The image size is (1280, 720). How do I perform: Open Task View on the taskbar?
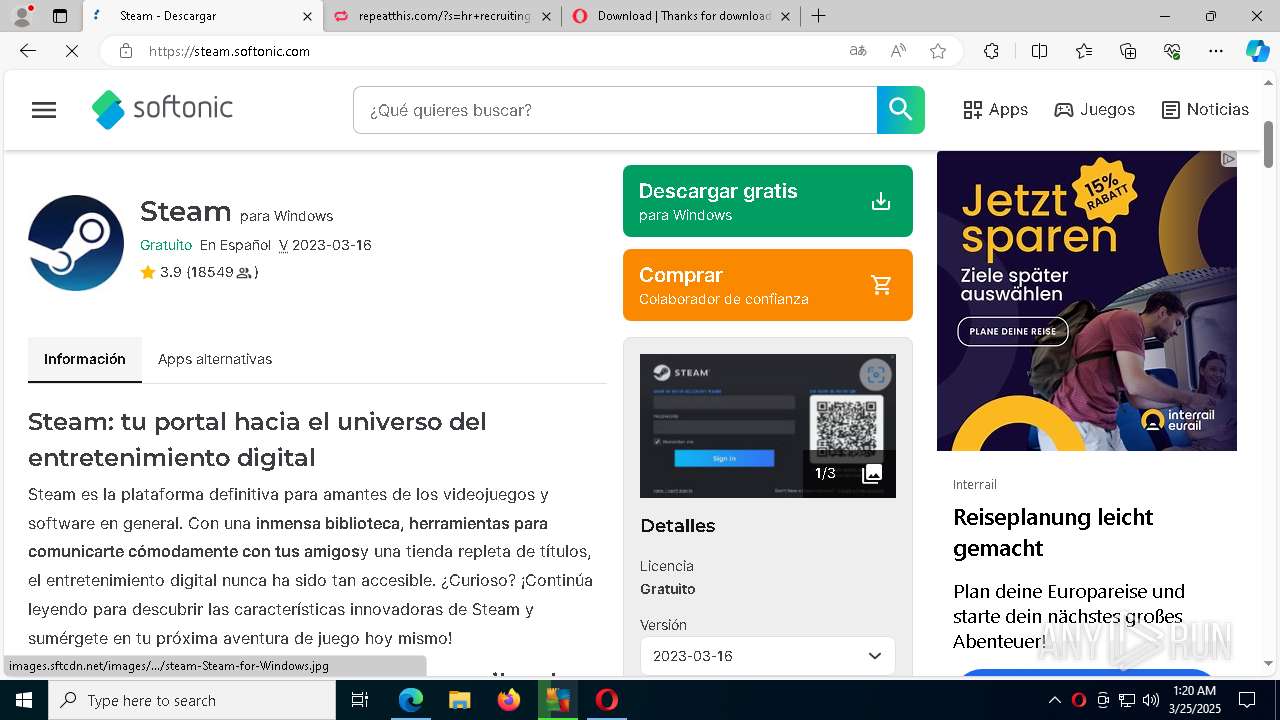pyautogui.click(x=360, y=700)
